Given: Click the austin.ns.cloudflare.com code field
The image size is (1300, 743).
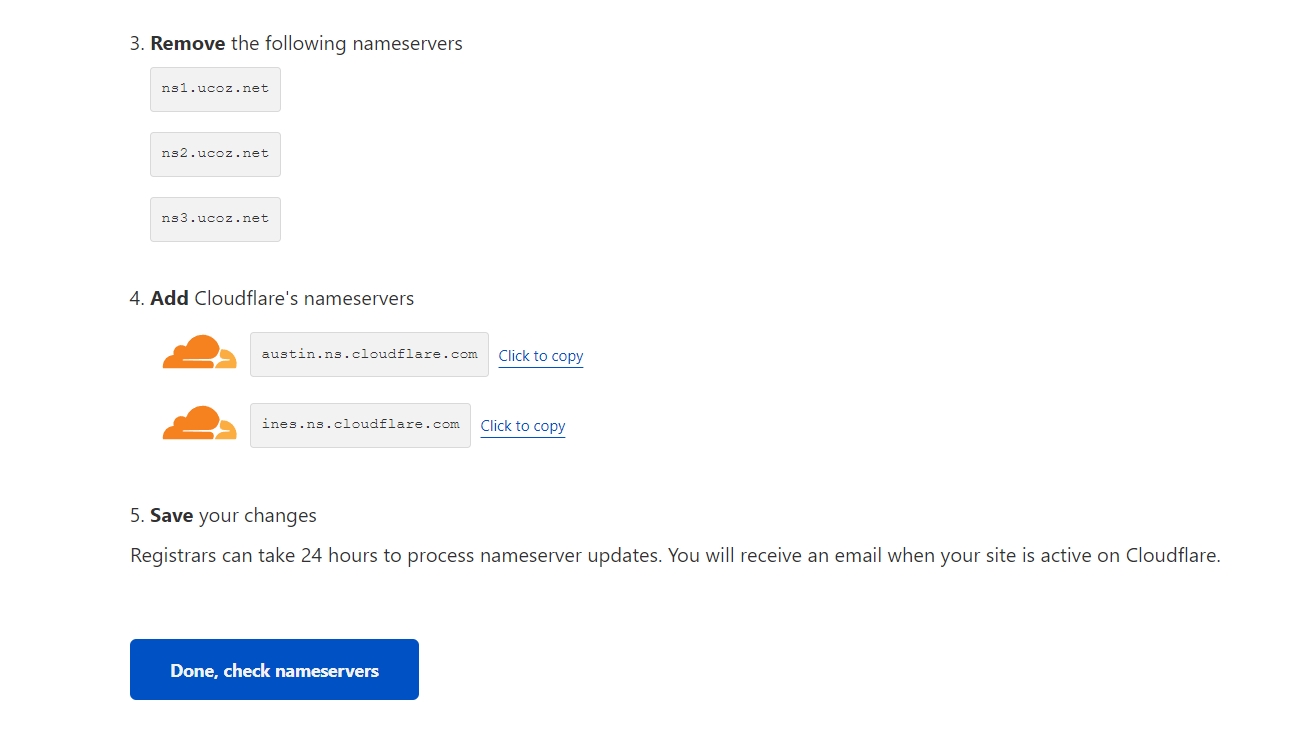Looking at the screenshot, I should [369, 354].
